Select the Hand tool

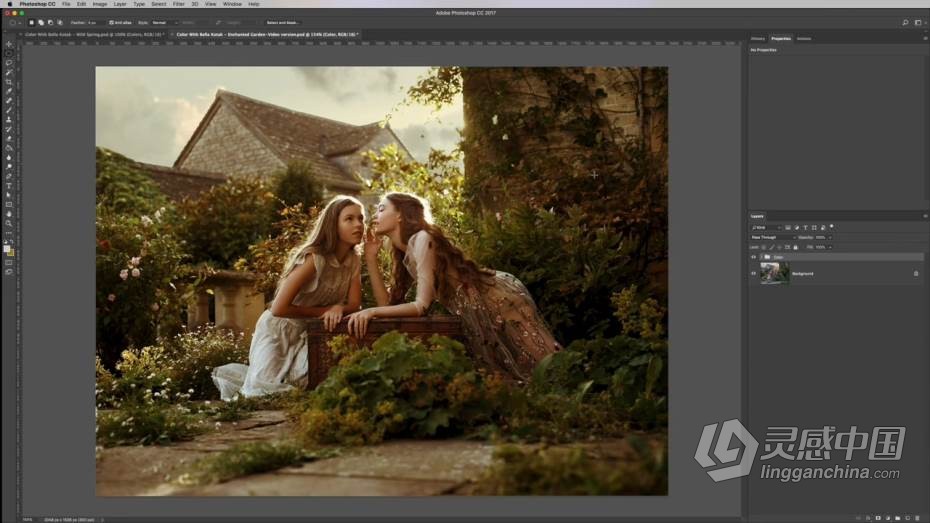9,214
